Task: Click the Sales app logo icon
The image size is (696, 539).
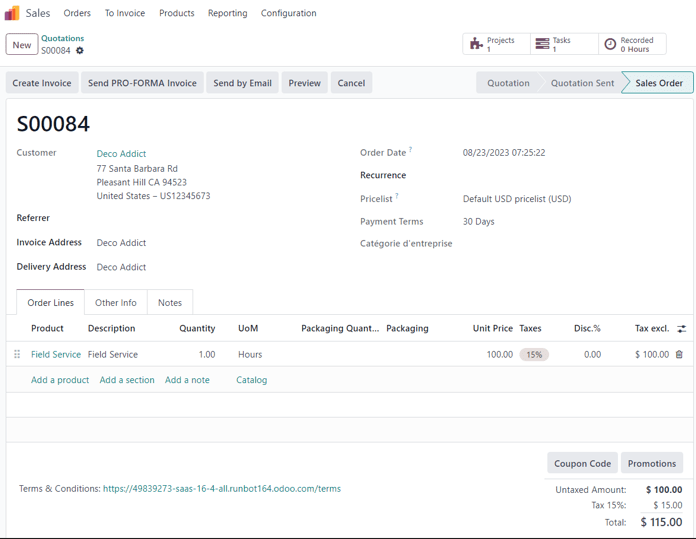Action: point(12,13)
